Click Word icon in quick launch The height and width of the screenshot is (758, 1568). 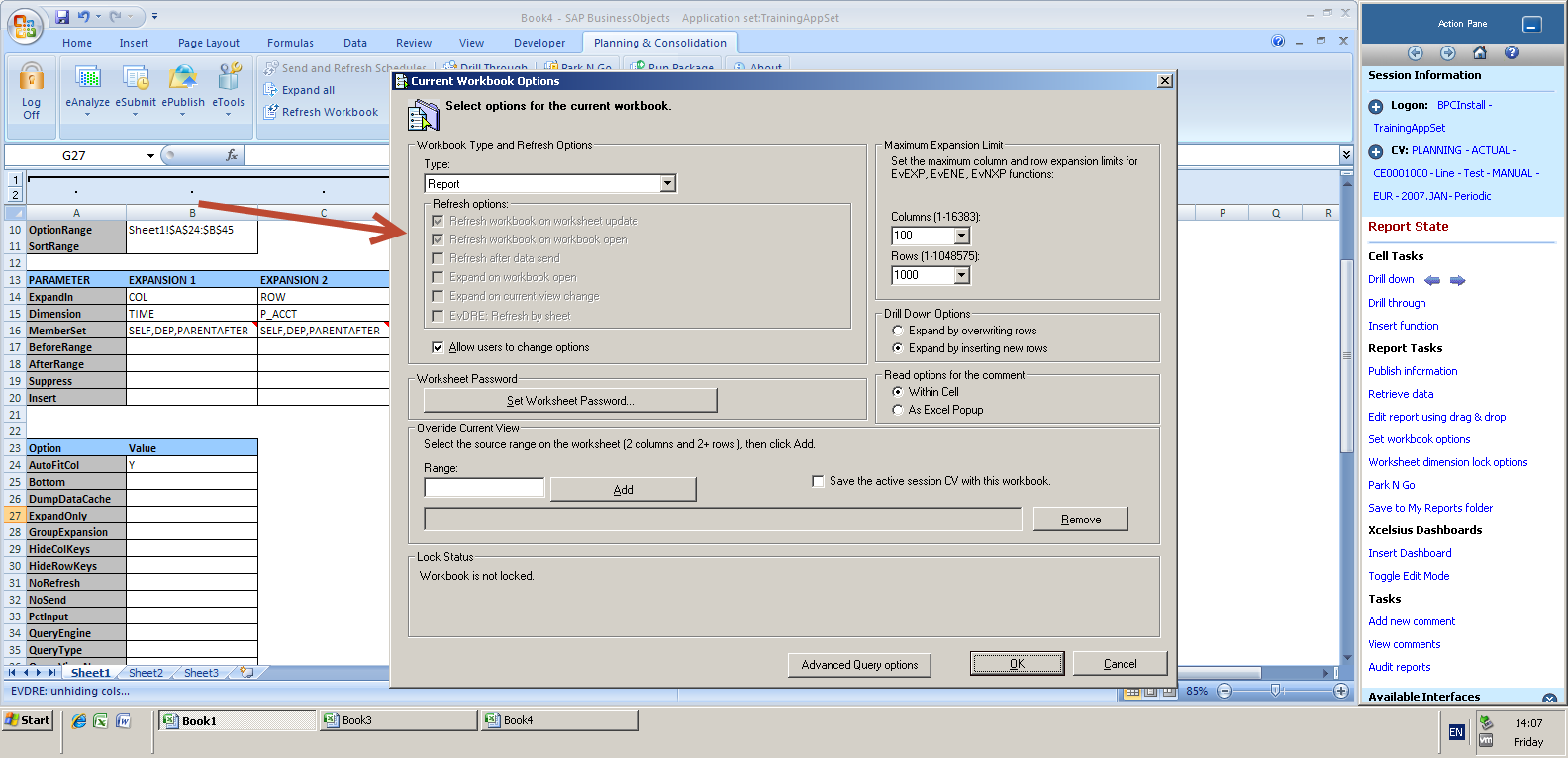click(x=123, y=721)
